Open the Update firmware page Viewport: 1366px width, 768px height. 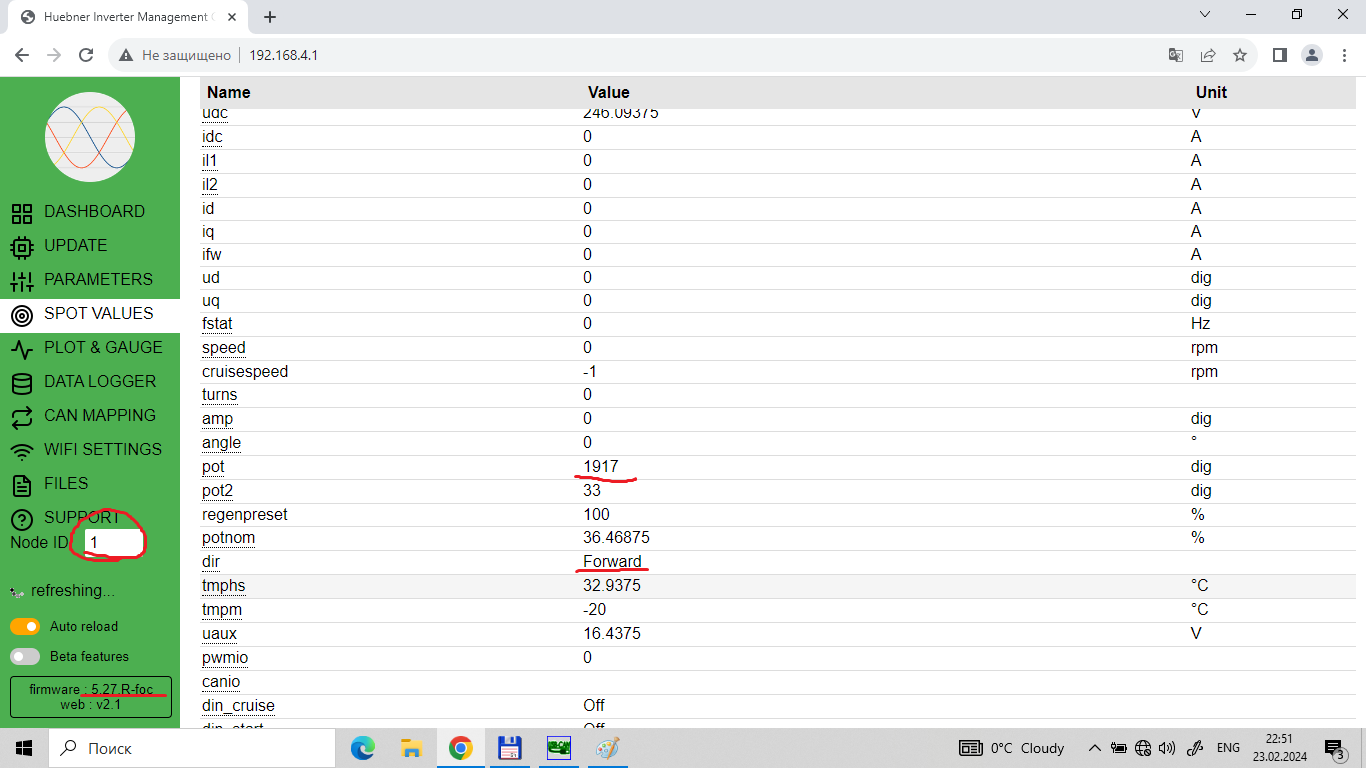click(x=75, y=246)
